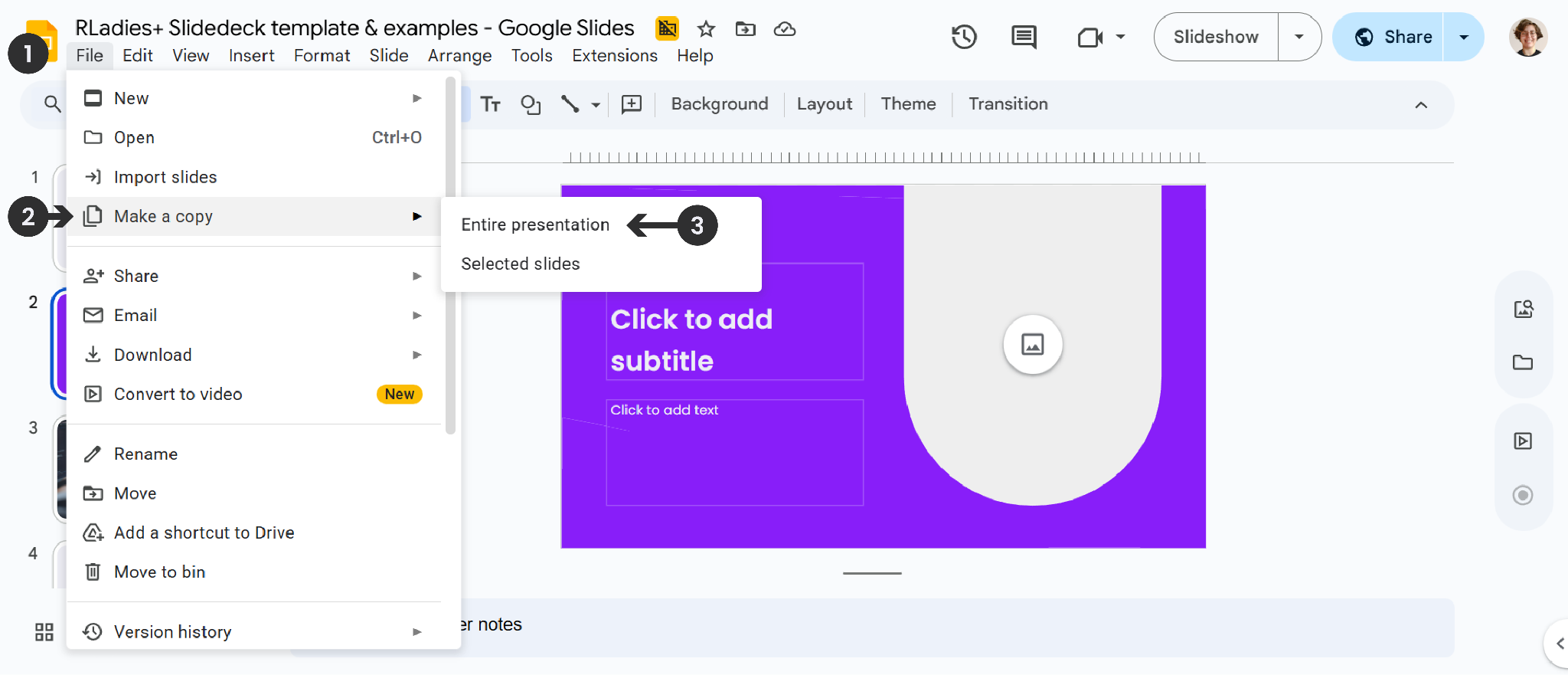The height and width of the screenshot is (675, 1568).
Task: Open the Tools menu
Action: point(531,56)
